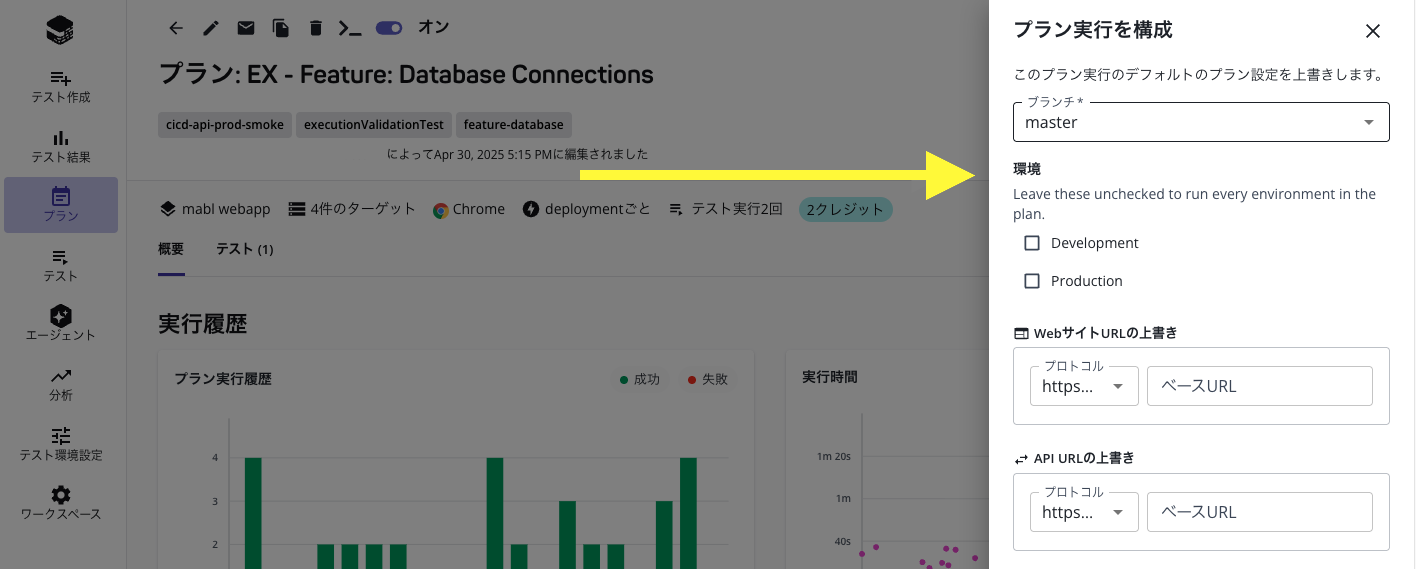
Task: Click the mail envelope icon
Action: pyautogui.click(x=246, y=28)
